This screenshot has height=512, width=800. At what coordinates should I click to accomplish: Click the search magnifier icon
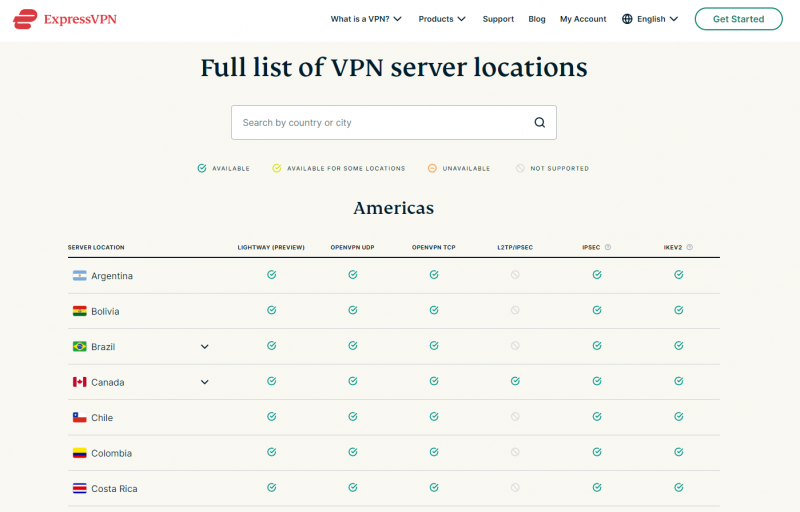[x=540, y=122]
